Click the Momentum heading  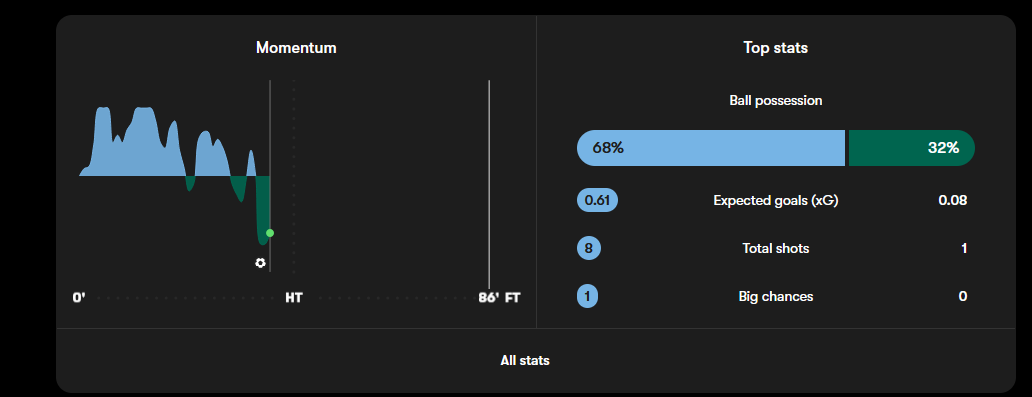tap(296, 48)
